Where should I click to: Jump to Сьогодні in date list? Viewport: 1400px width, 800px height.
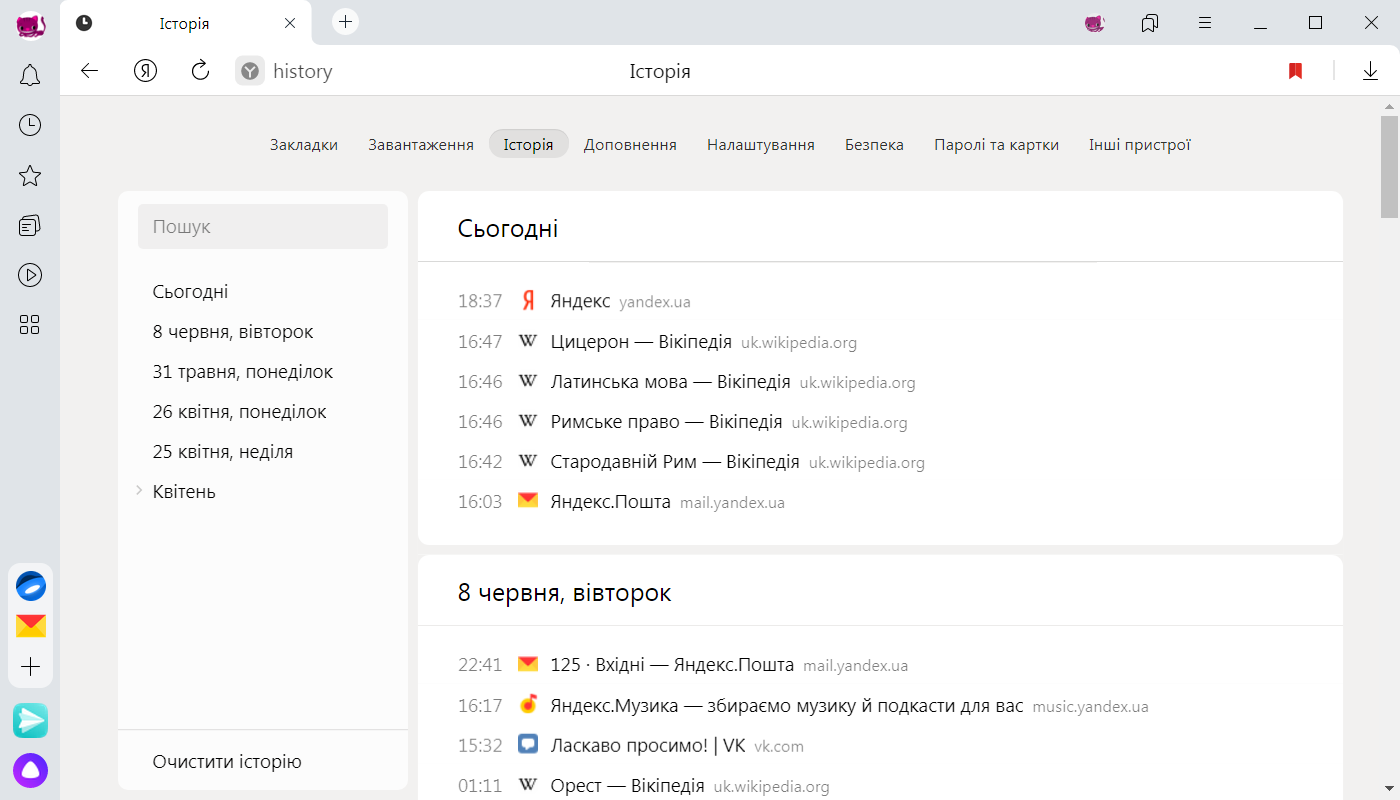[190, 291]
